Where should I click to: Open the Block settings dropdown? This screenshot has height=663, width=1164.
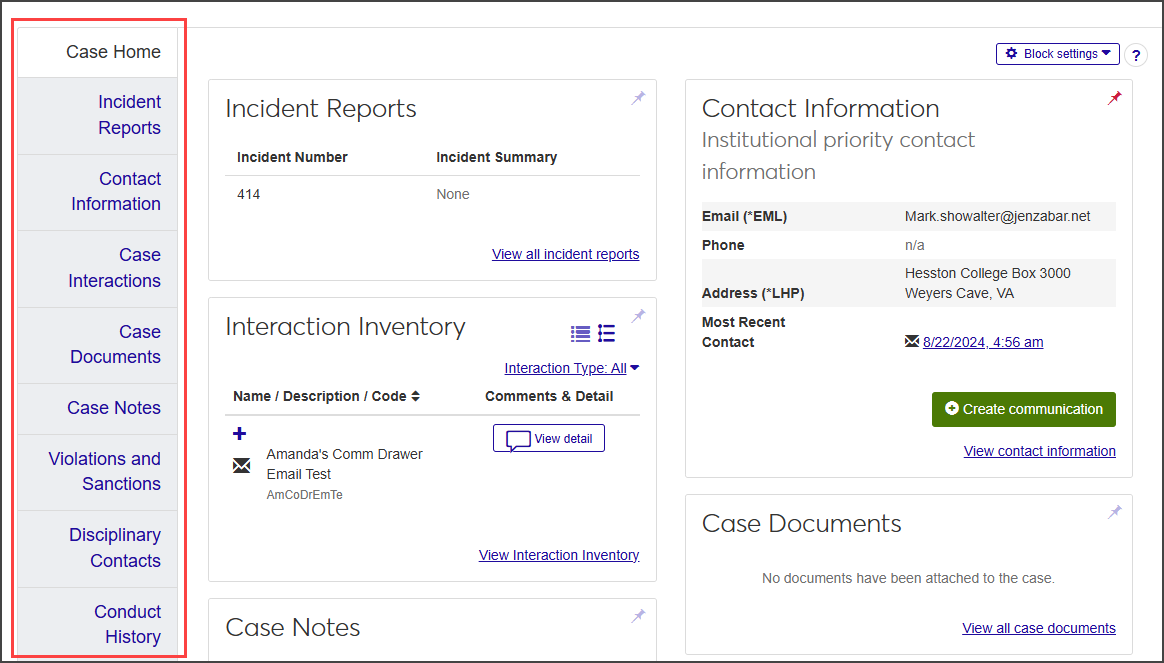pos(1057,54)
